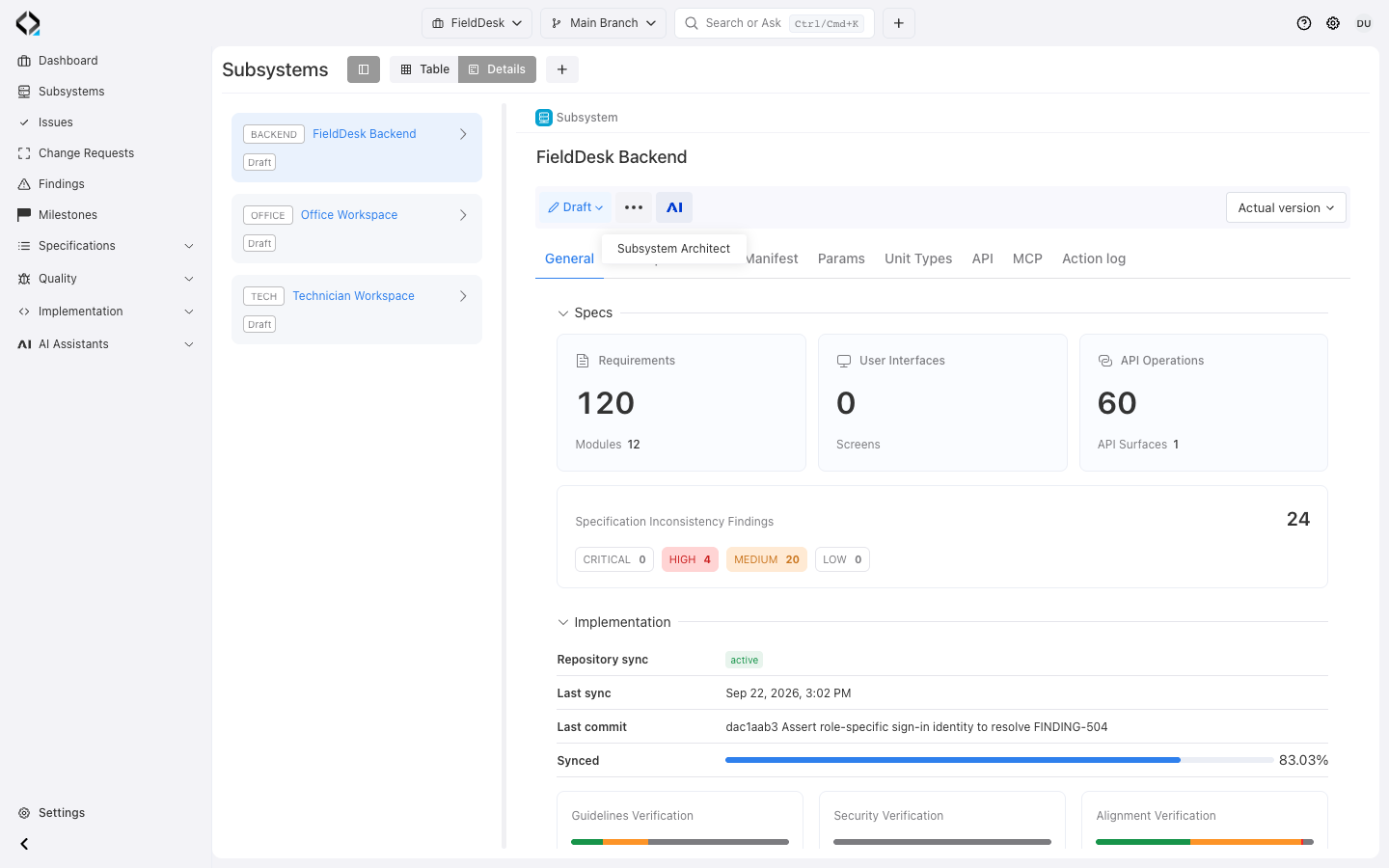Click the last commit message text
The image size is (1389, 868).
[916, 727]
